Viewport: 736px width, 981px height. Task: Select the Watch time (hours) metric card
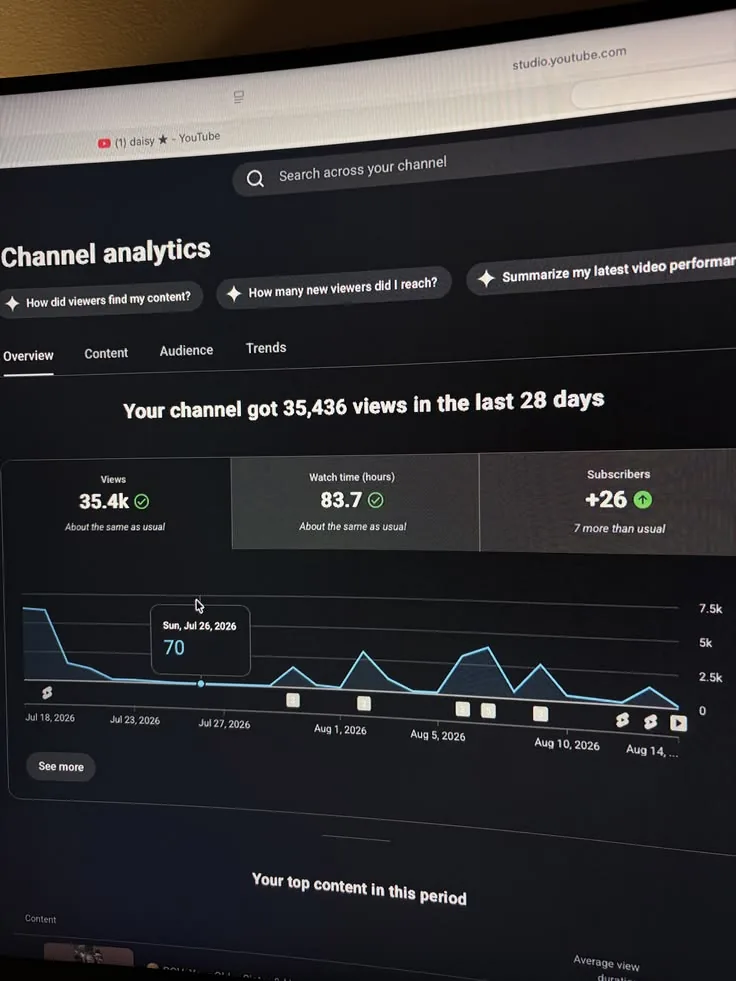354,502
